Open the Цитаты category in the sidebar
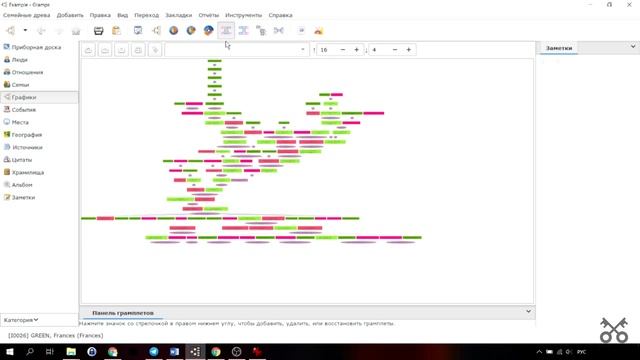The width and height of the screenshot is (640, 360). point(39,160)
